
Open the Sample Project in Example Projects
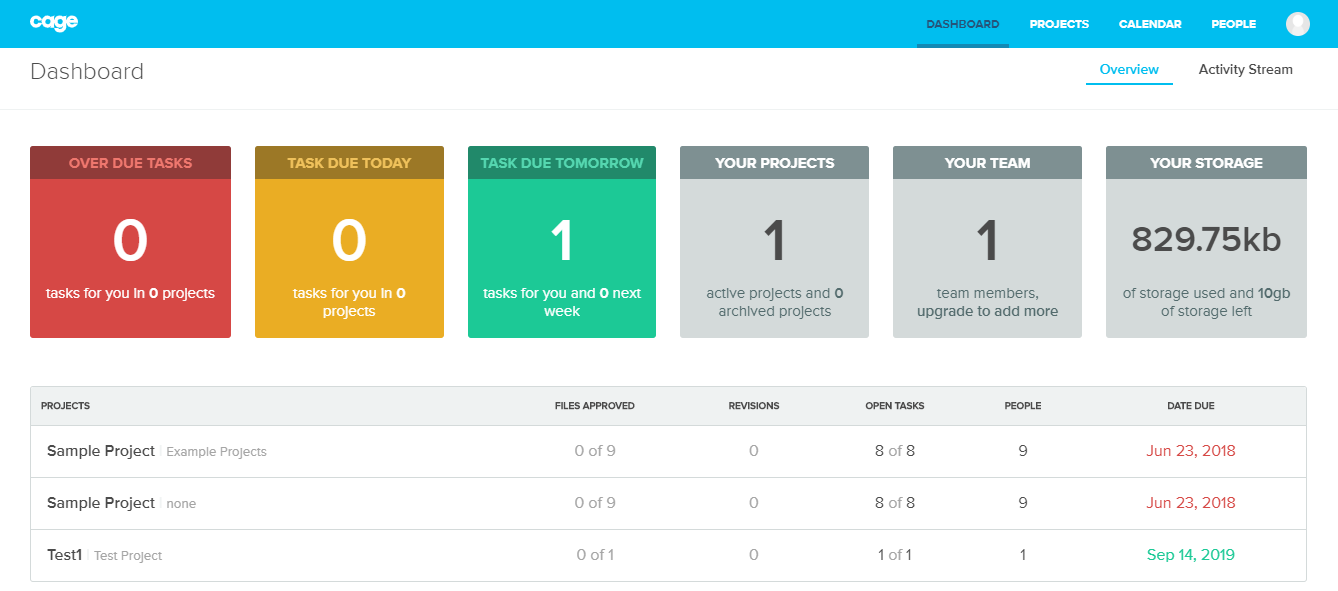coord(100,450)
